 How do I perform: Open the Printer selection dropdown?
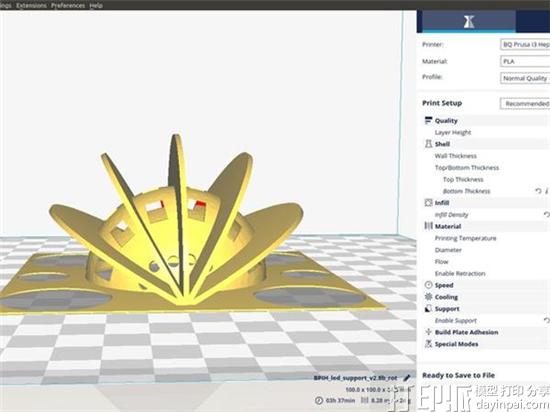point(525,45)
